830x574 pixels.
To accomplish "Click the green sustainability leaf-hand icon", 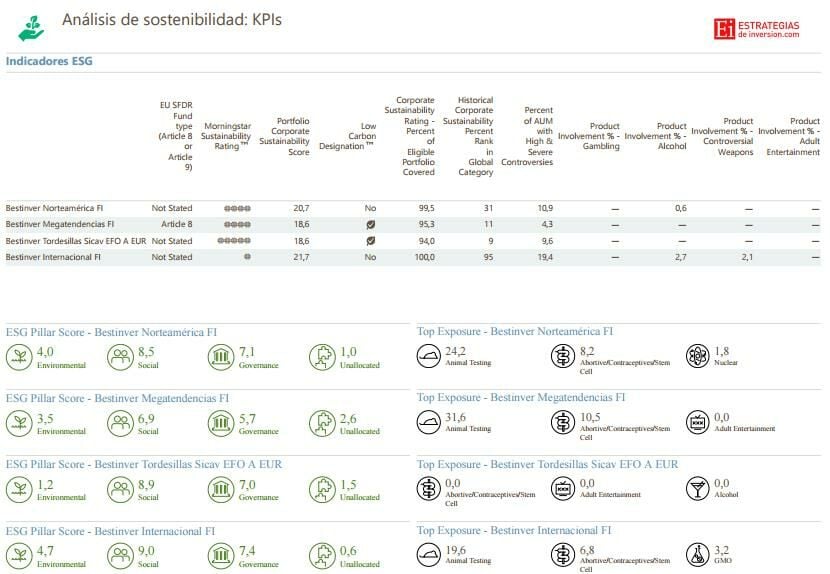I will [x=31, y=28].
